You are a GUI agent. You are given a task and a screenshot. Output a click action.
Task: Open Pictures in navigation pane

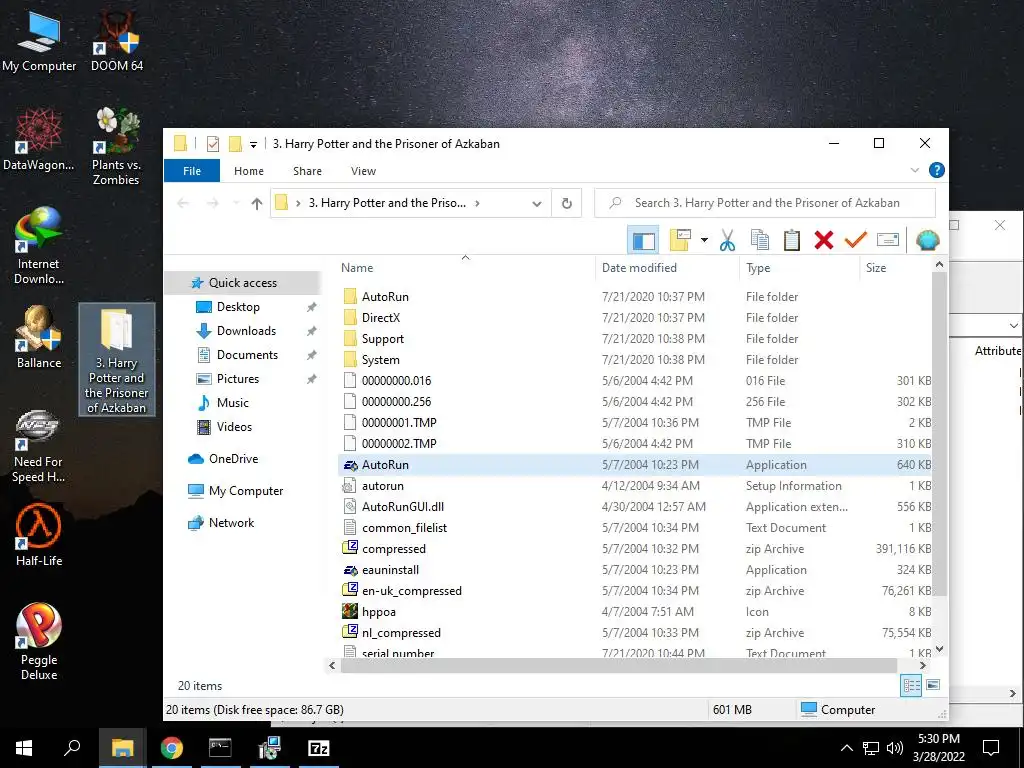(238, 379)
